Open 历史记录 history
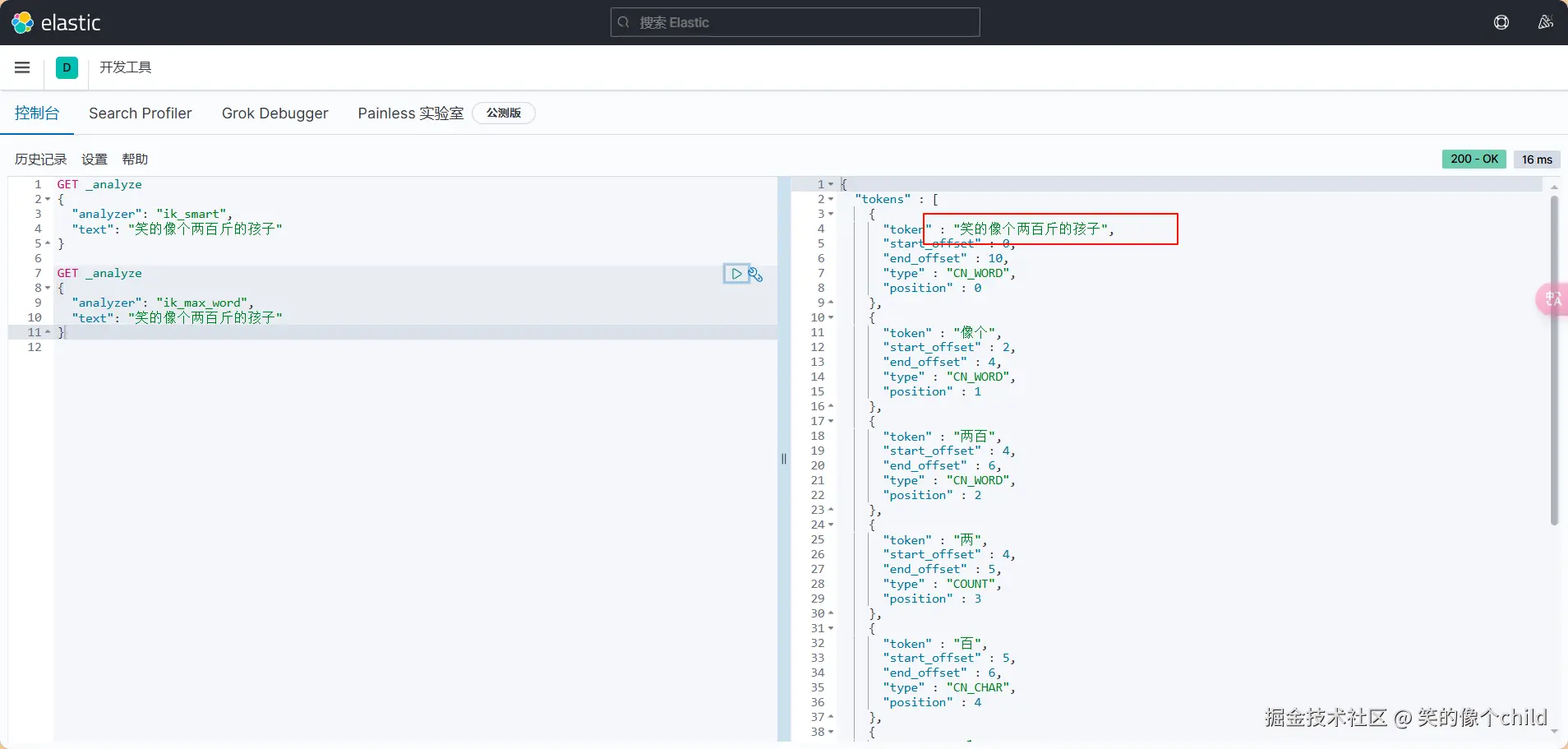The image size is (1568, 749). (x=40, y=160)
